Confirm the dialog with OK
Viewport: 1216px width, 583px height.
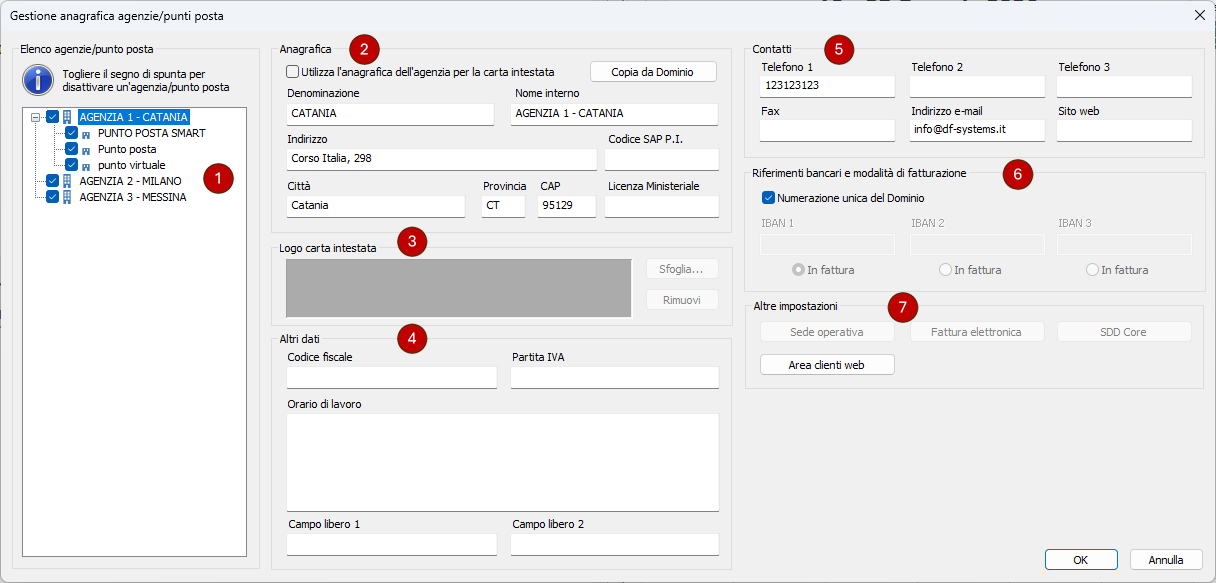1080,560
